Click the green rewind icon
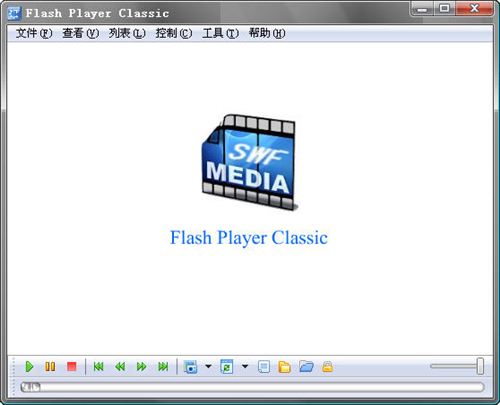 tap(120, 367)
